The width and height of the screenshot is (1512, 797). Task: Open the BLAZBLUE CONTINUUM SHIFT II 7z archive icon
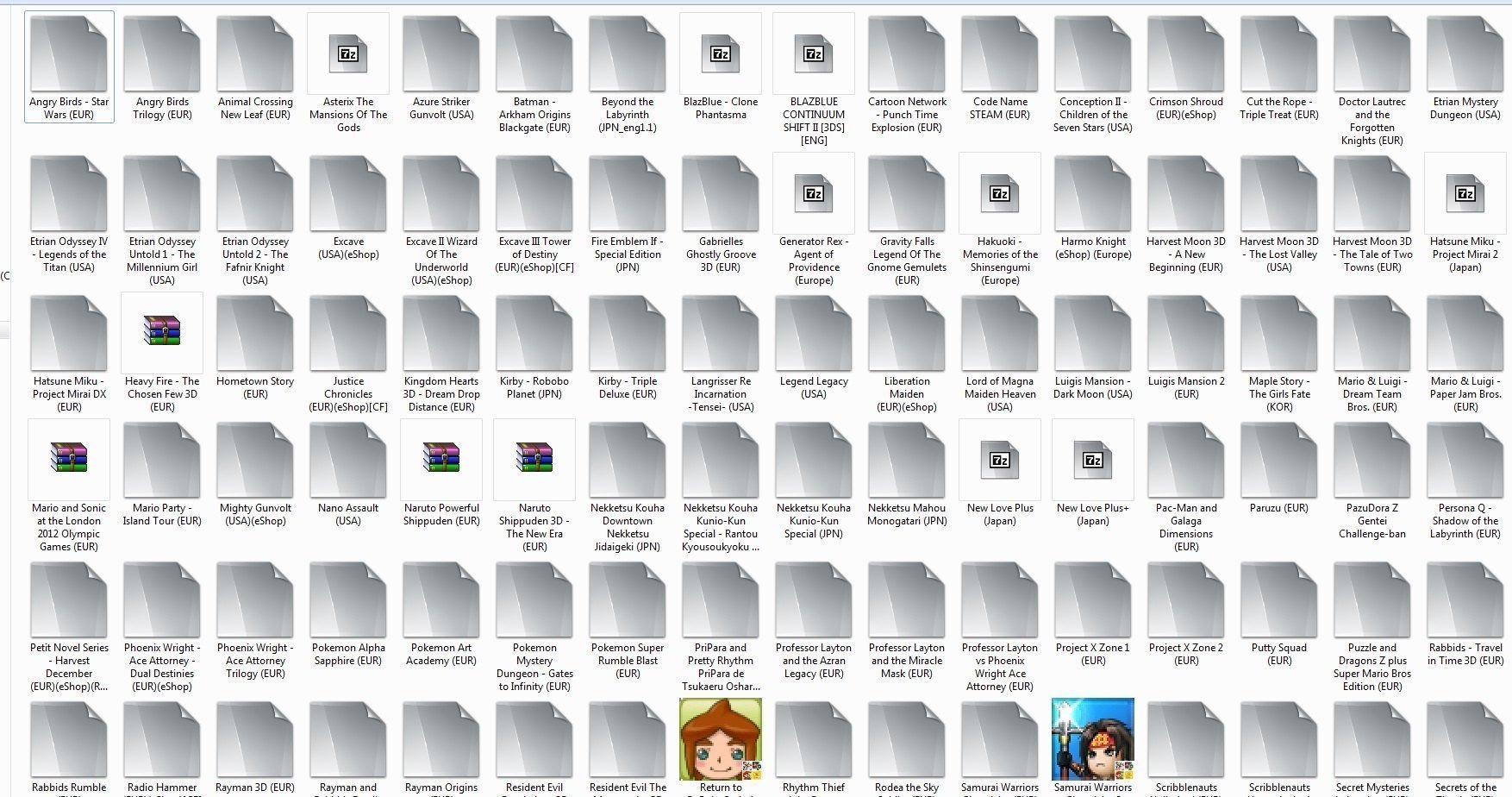(x=814, y=53)
